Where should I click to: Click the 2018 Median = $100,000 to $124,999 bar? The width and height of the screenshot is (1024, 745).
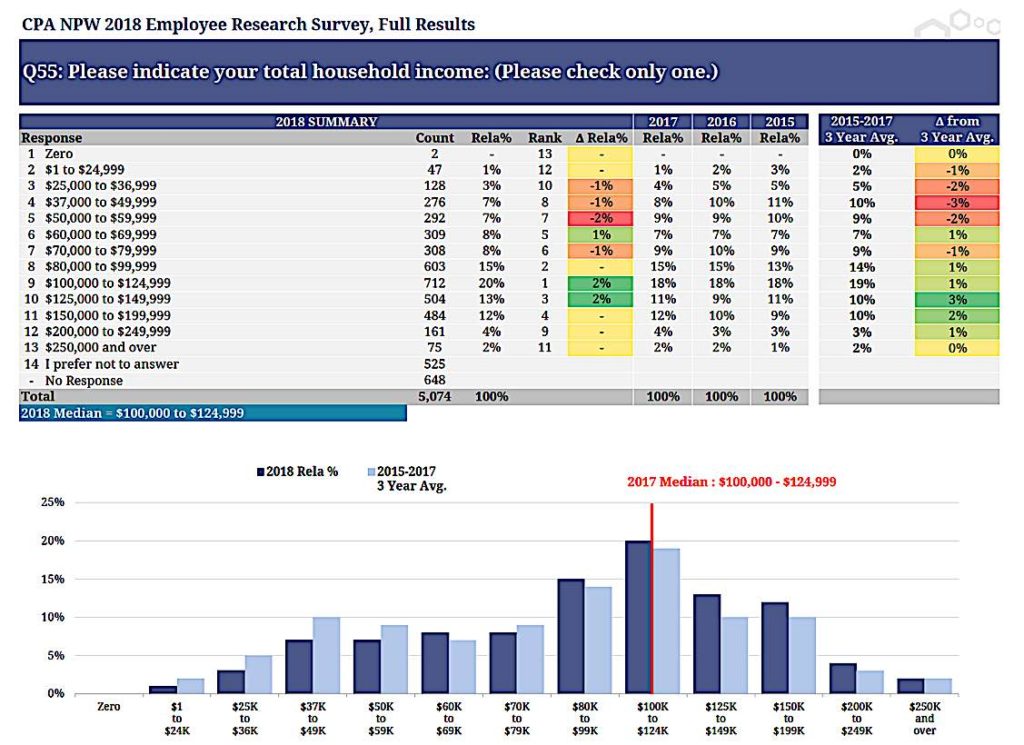[x=212, y=413]
